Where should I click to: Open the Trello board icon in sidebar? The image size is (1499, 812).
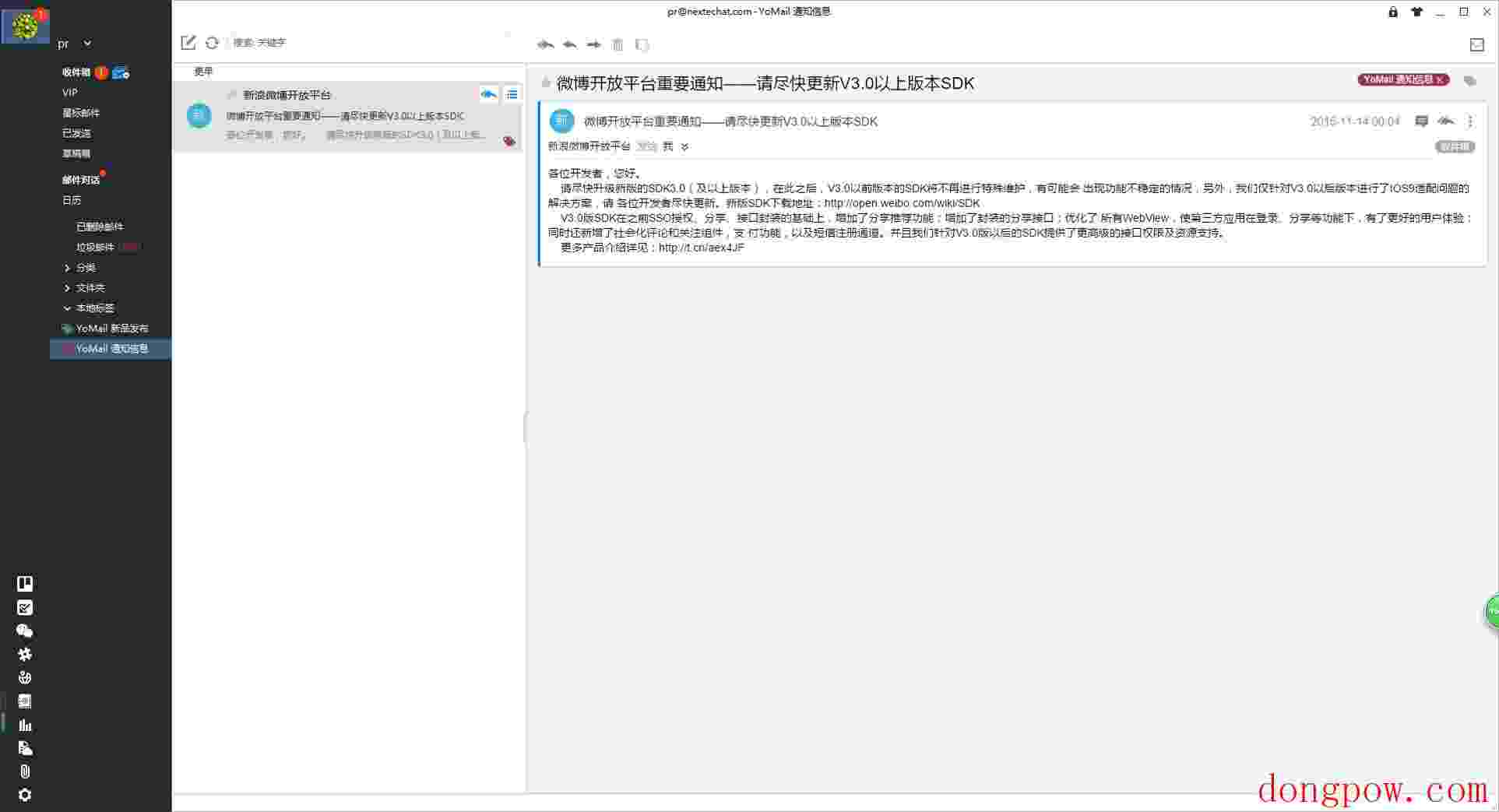tap(25, 584)
